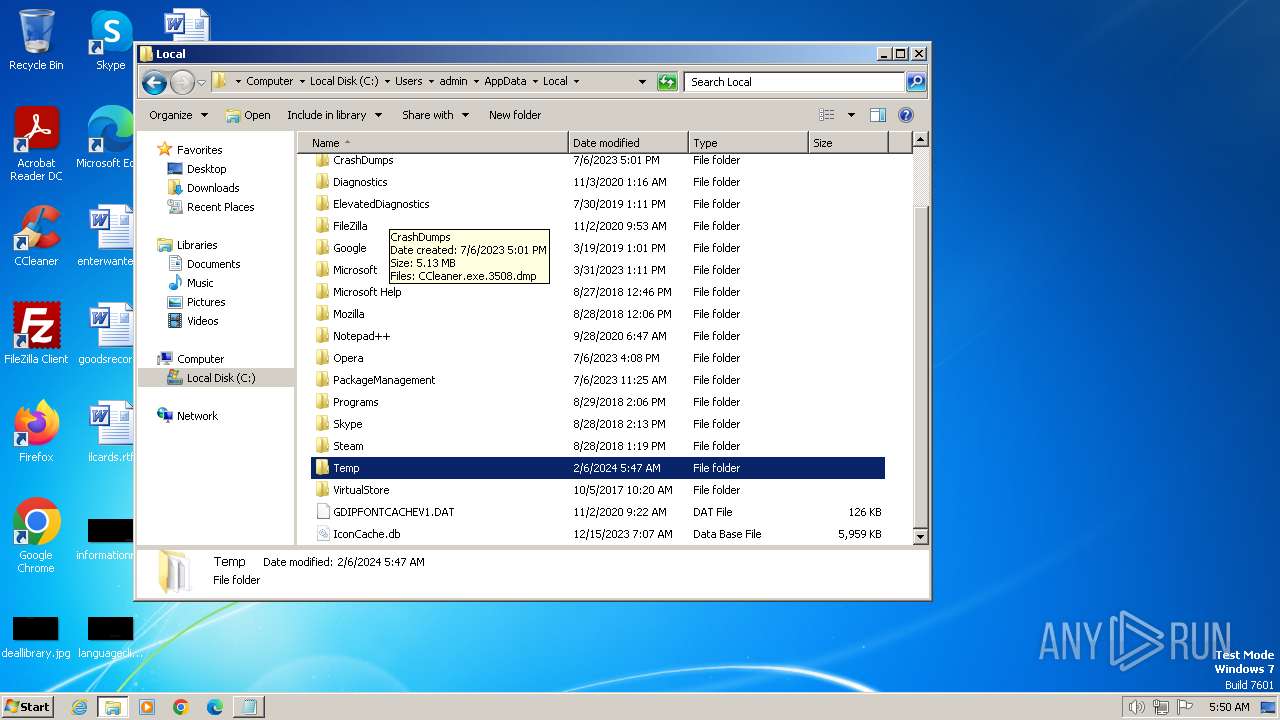This screenshot has width=1280, height=720.
Task: Open Recycle Bin on the desktop
Action: [36, 40]
